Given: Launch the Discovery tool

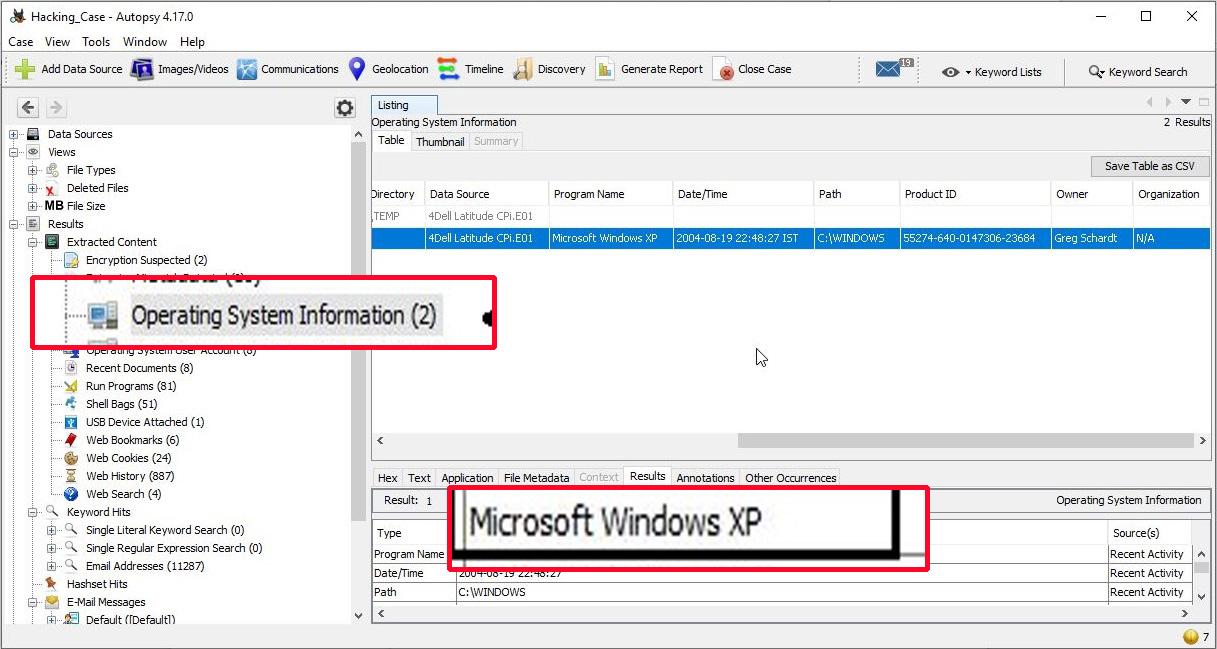Looking at the screenshot, I should click(x=522, y=69).
